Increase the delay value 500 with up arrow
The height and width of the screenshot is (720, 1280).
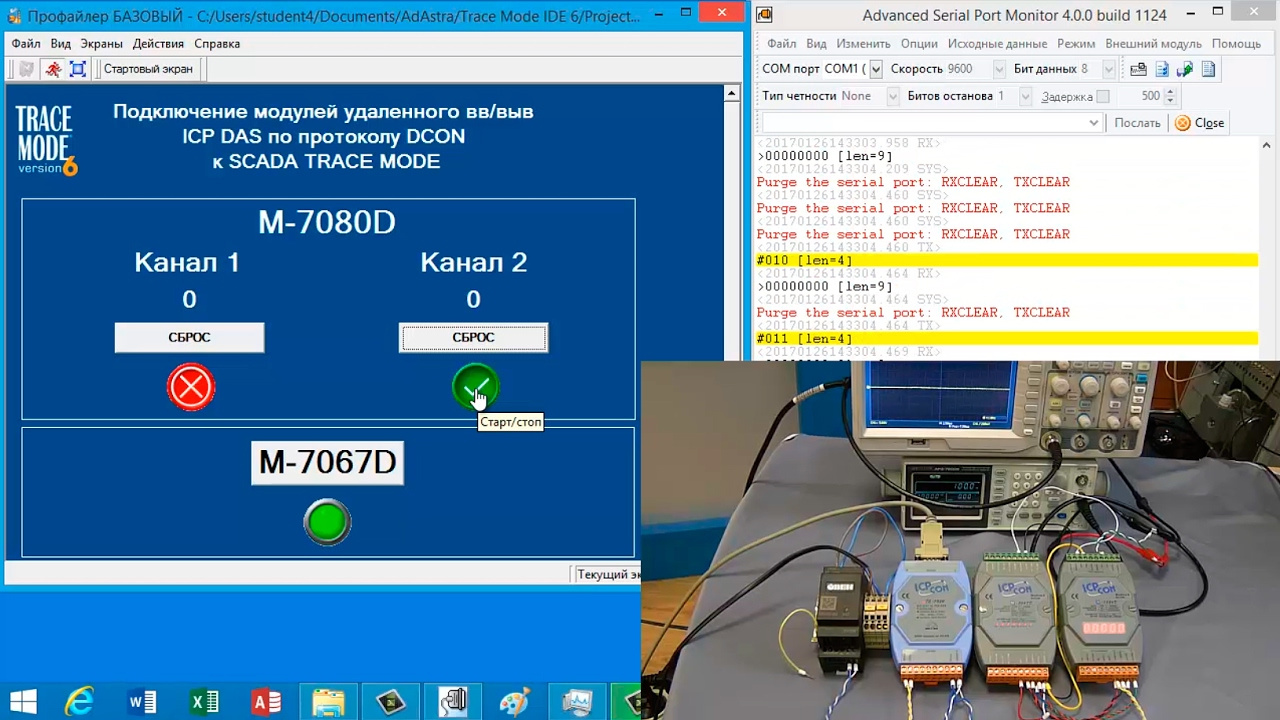pyautogui.click(x=1169, y=91)
